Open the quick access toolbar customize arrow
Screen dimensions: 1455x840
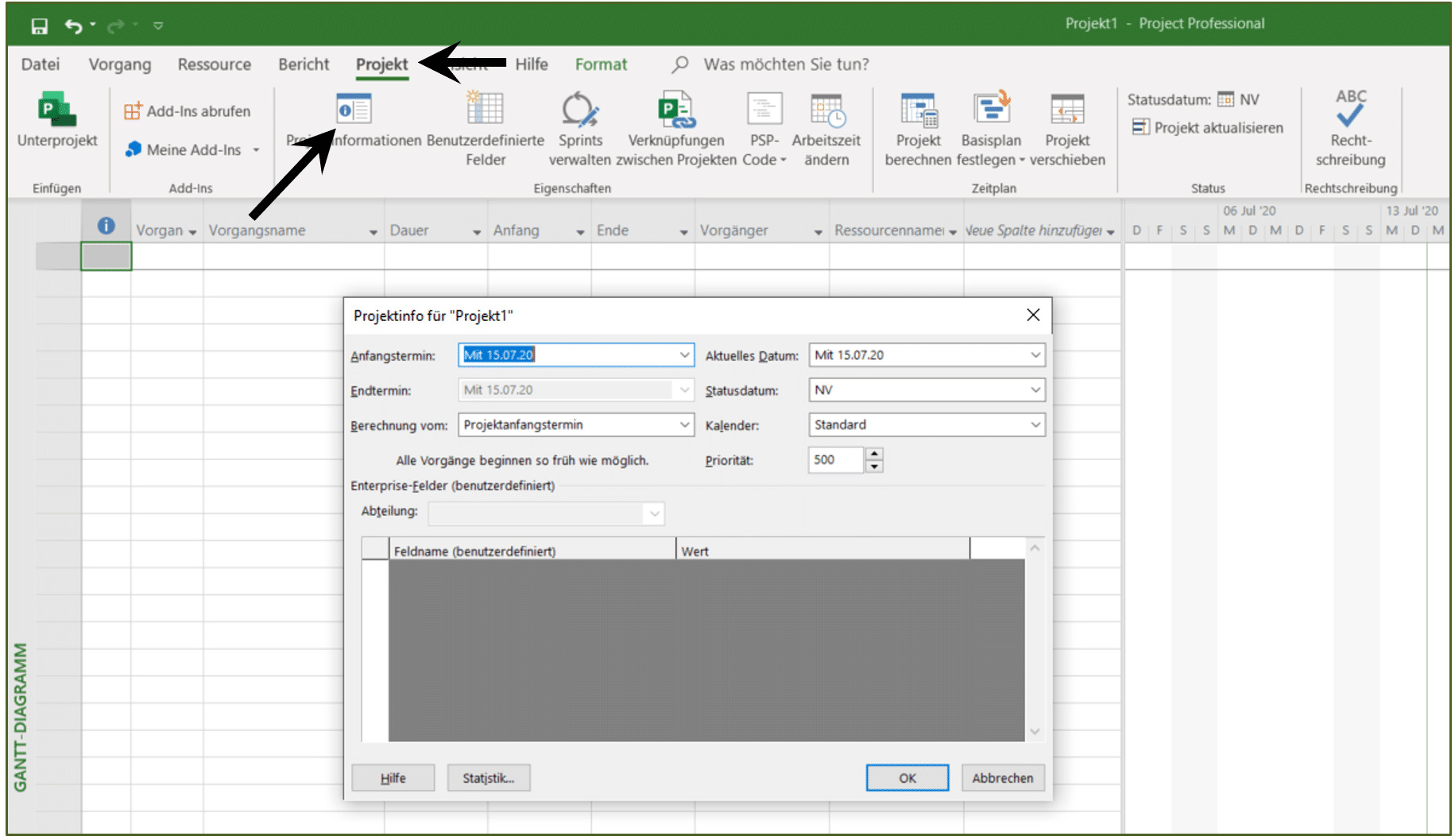click(x=158, y=26)
